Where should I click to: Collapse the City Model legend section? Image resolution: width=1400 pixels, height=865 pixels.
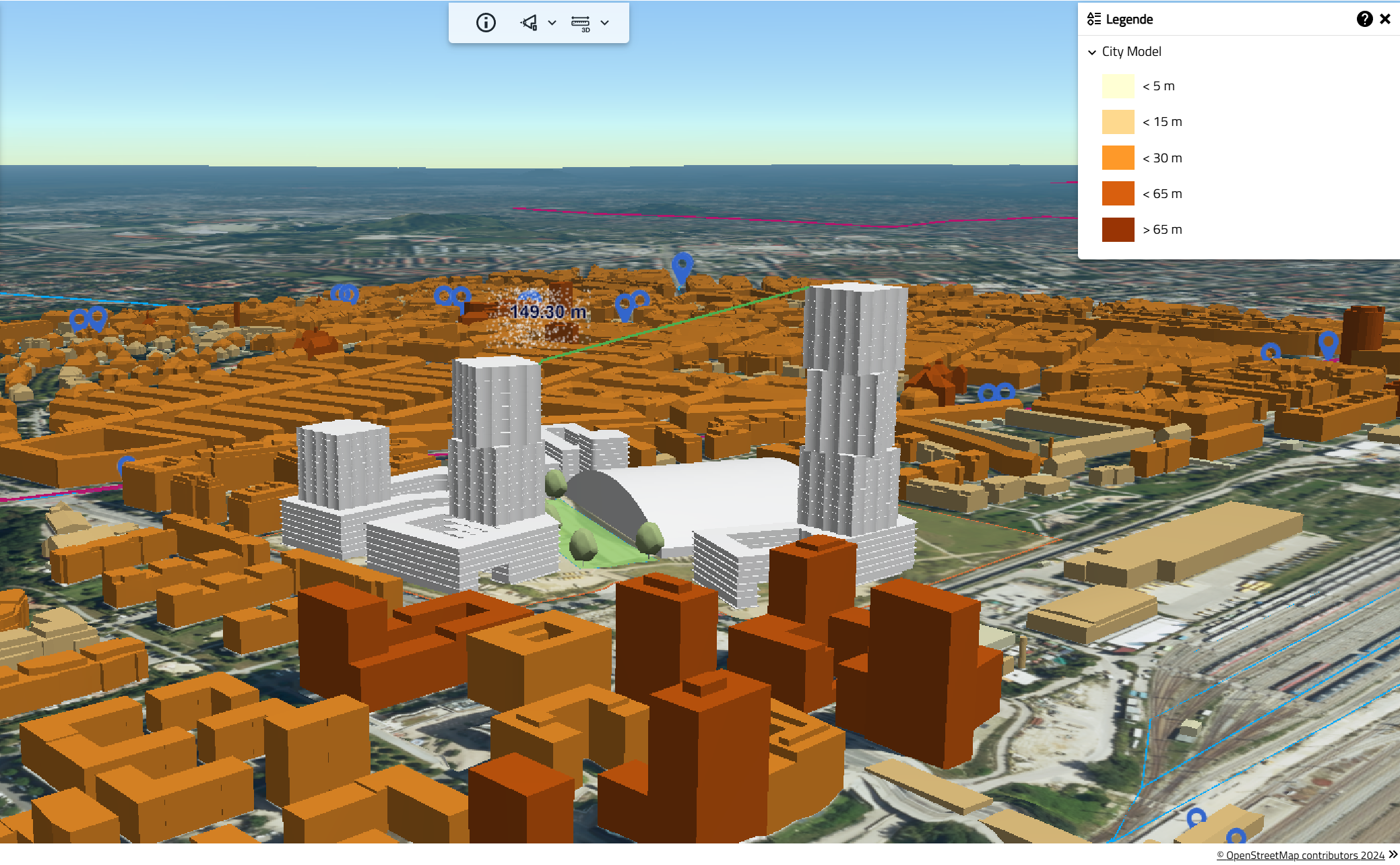1092,52
